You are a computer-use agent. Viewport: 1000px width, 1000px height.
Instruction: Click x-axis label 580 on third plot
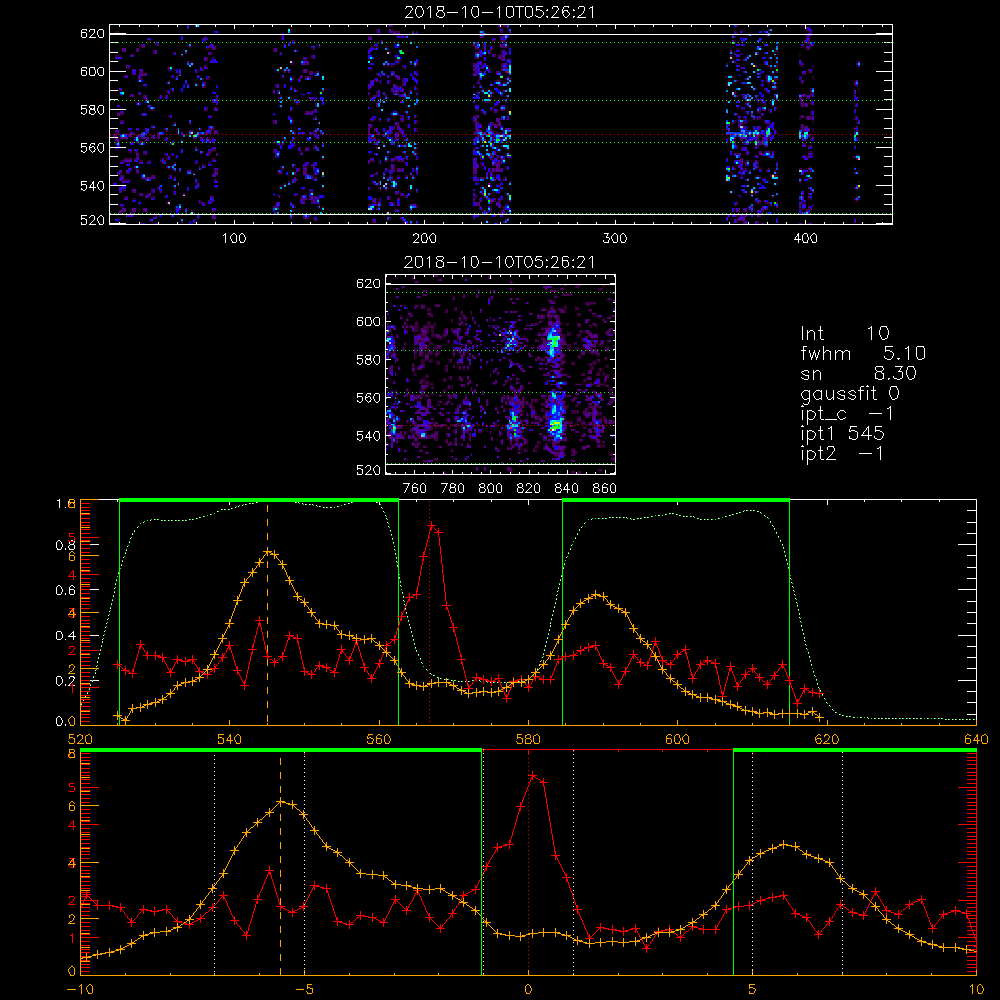click(529, 739)
